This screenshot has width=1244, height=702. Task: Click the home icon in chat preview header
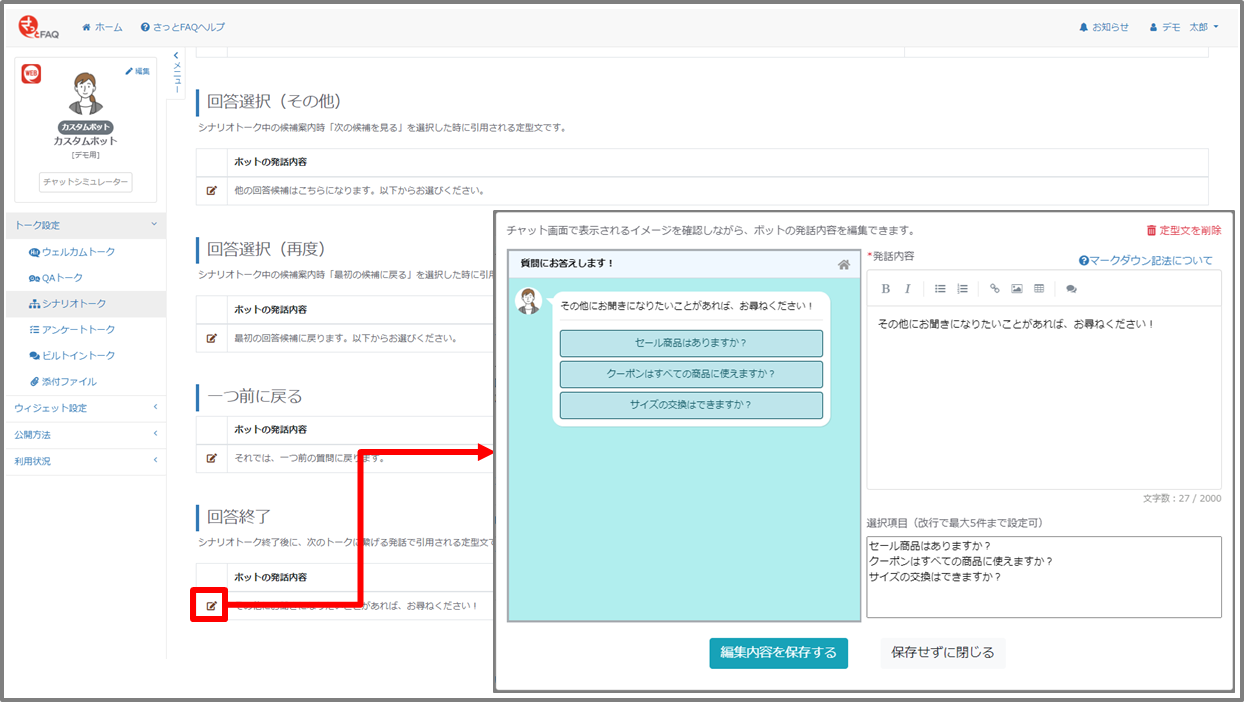844,264
